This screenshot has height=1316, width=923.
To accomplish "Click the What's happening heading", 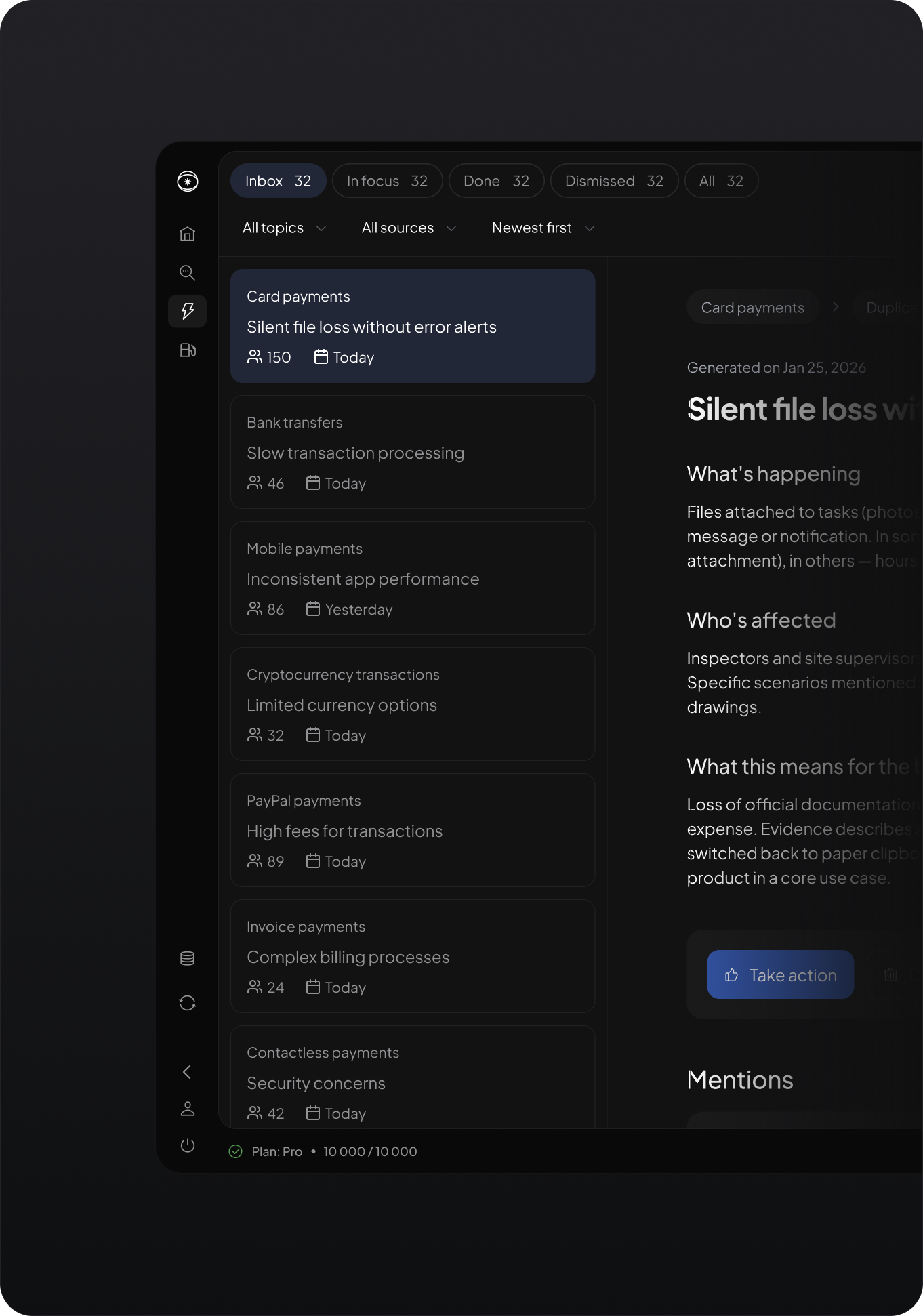I will coord(773,474).
